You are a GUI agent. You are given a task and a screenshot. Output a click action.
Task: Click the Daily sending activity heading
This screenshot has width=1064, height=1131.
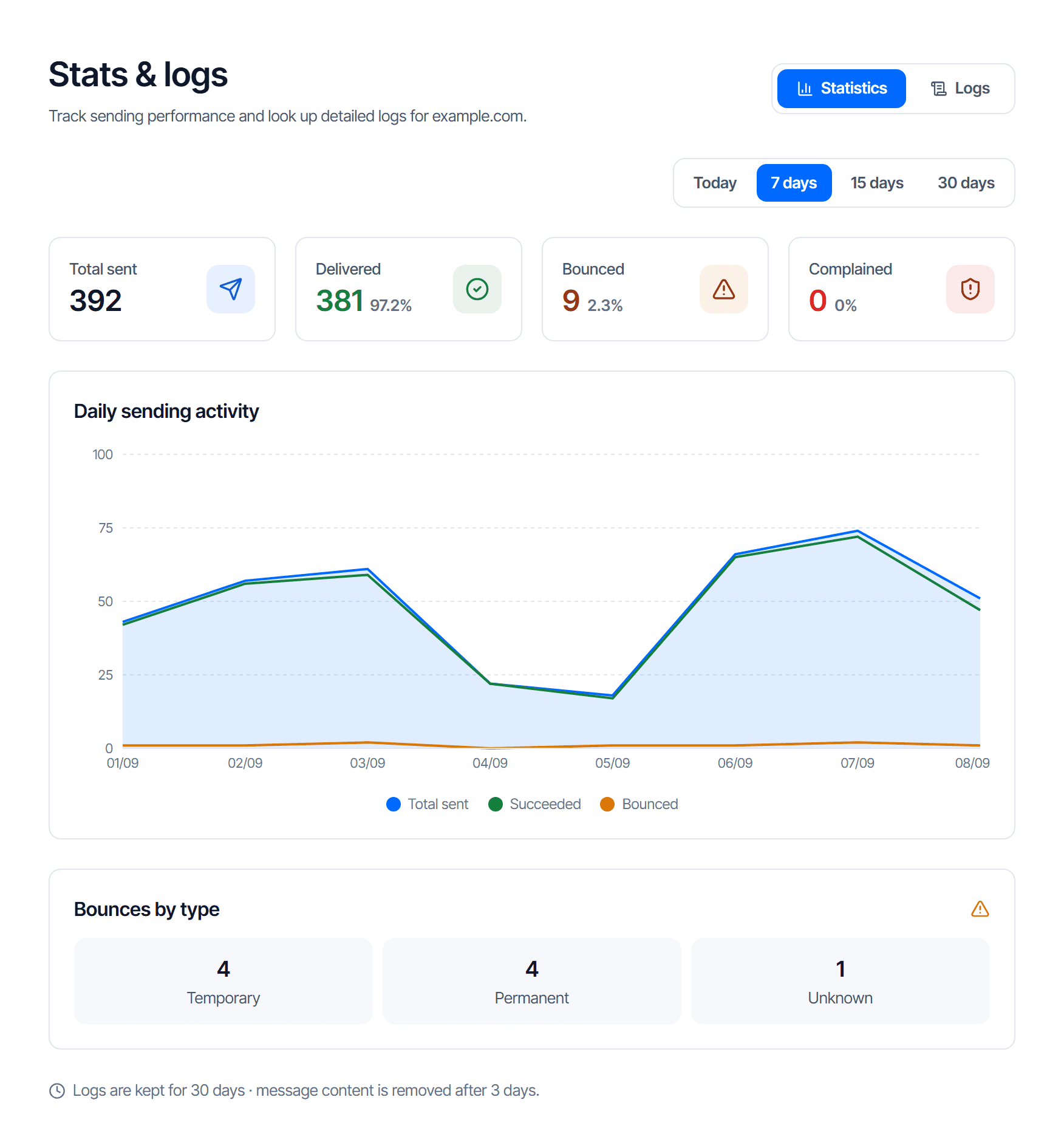(166, 411)
